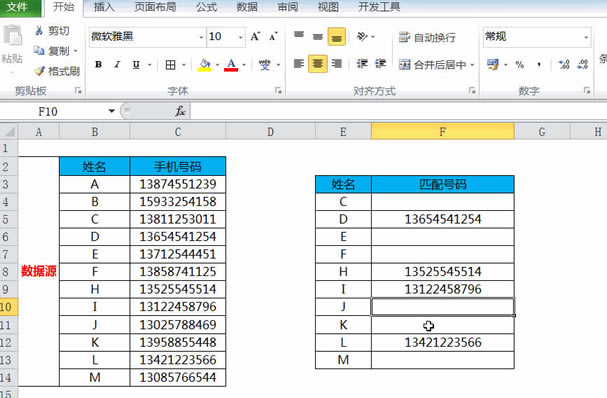The image size is (607, 398).
Task: Open the Number group dialog launcher
Action: pos(587,90)
